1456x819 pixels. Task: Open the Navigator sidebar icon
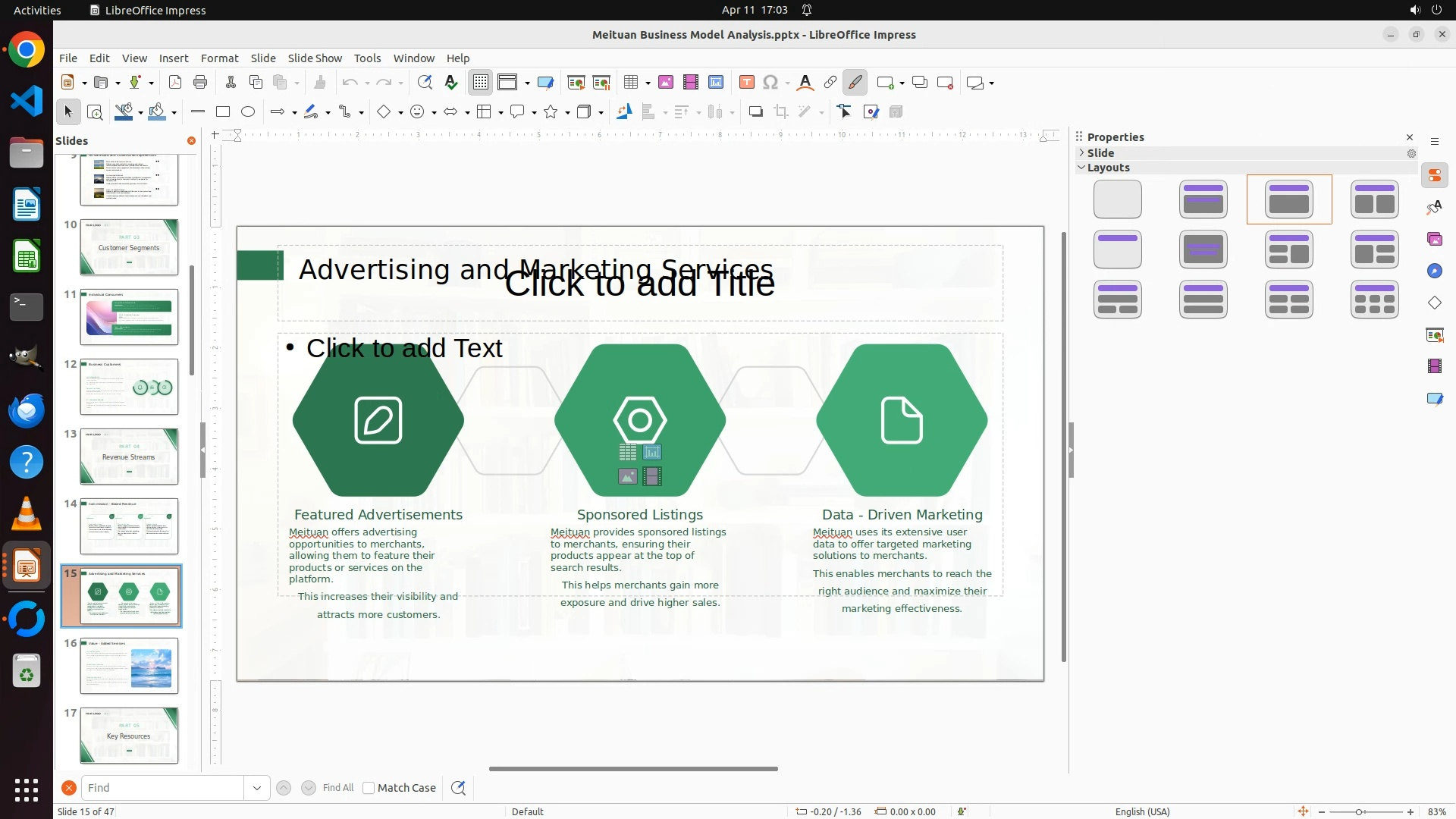point(1435,271)
